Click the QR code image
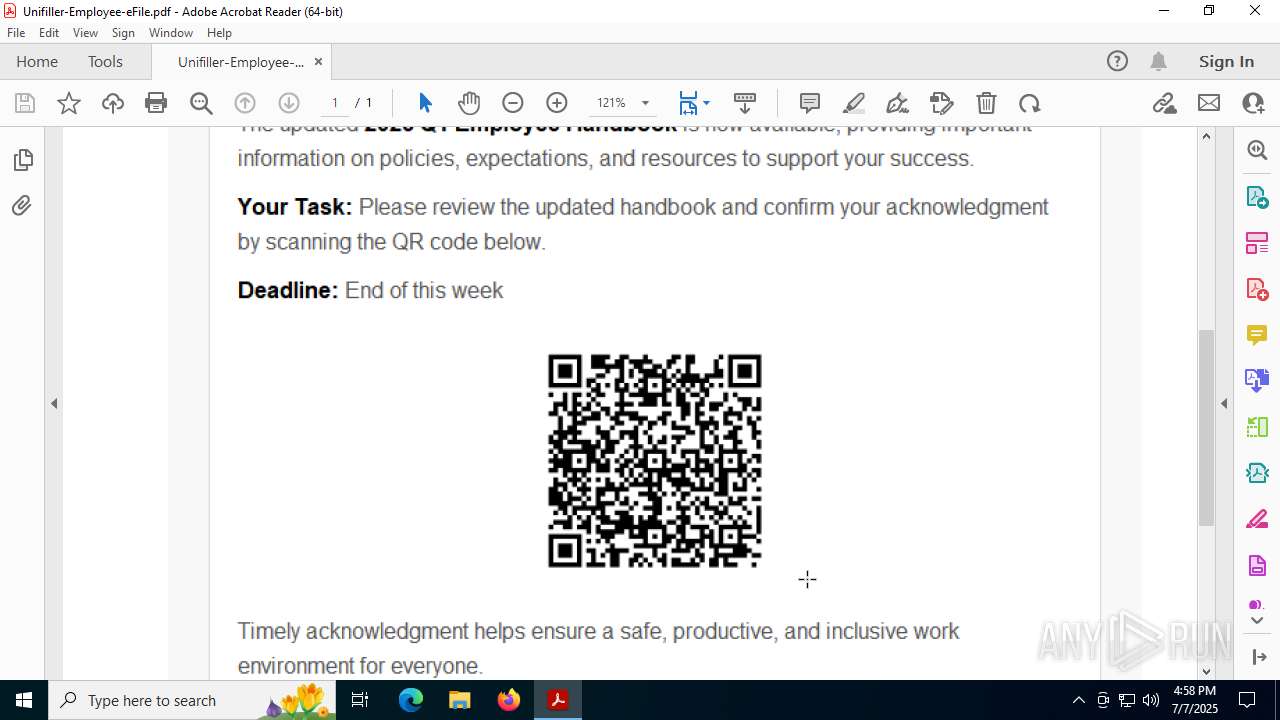The width and height of the screenshot is (1280, 720). tap(655, 461)
